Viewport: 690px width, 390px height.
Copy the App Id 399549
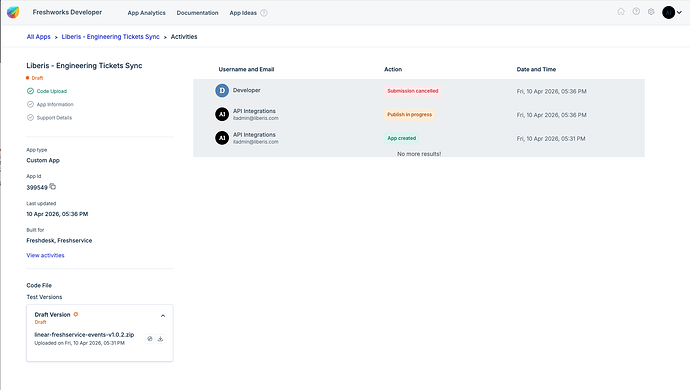pos(53,187)
